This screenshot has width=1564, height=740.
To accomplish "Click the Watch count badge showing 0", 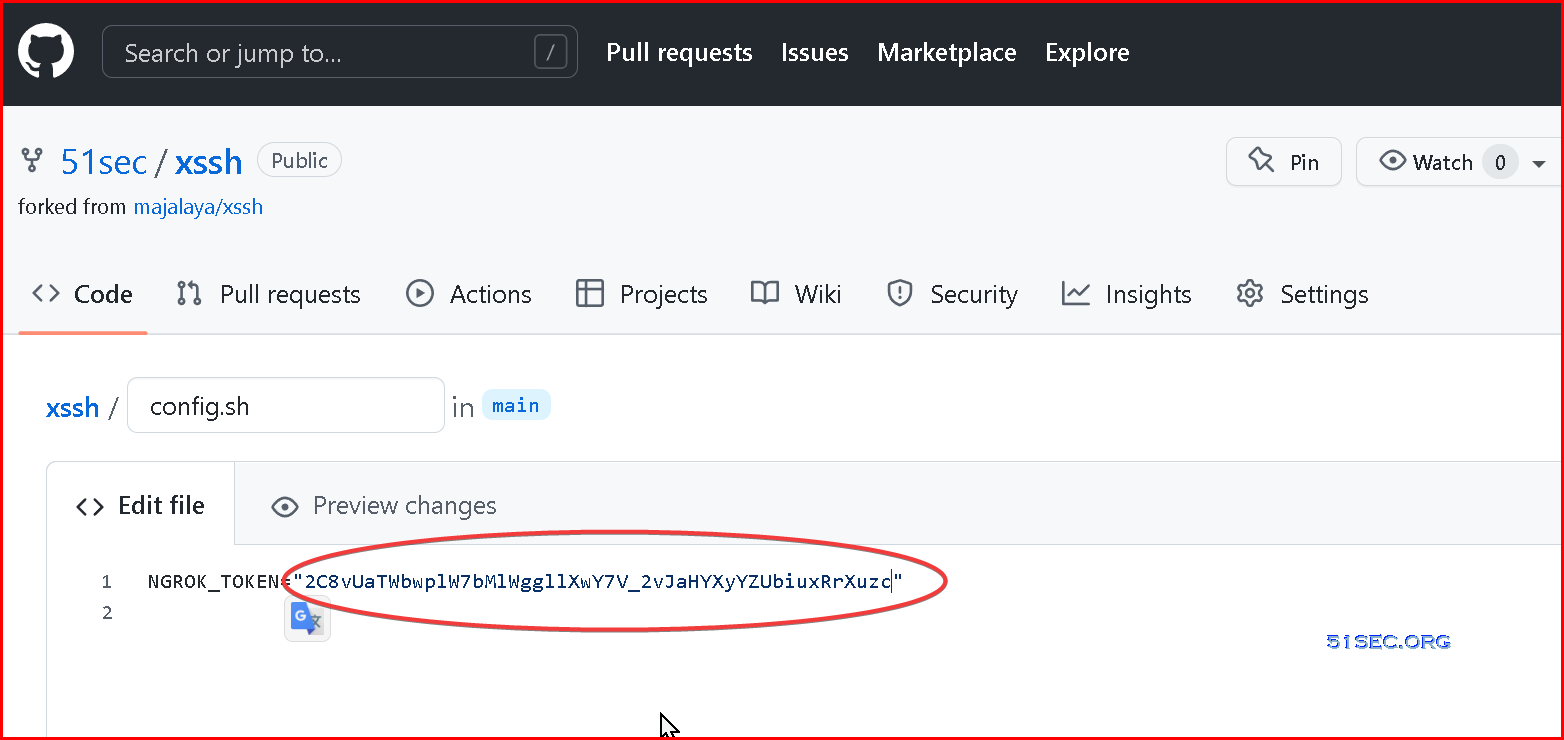I will tap(1500, 162).
